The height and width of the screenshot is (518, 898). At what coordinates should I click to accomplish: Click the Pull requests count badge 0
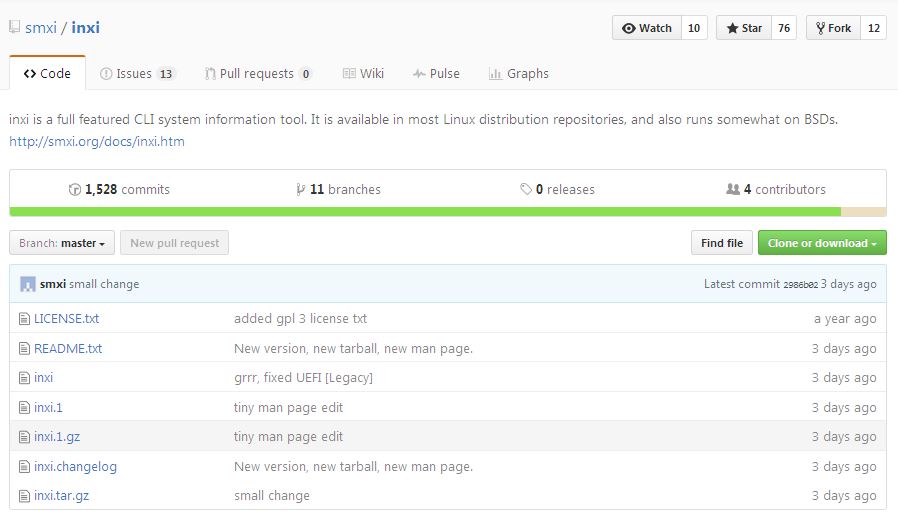point(306,74)
